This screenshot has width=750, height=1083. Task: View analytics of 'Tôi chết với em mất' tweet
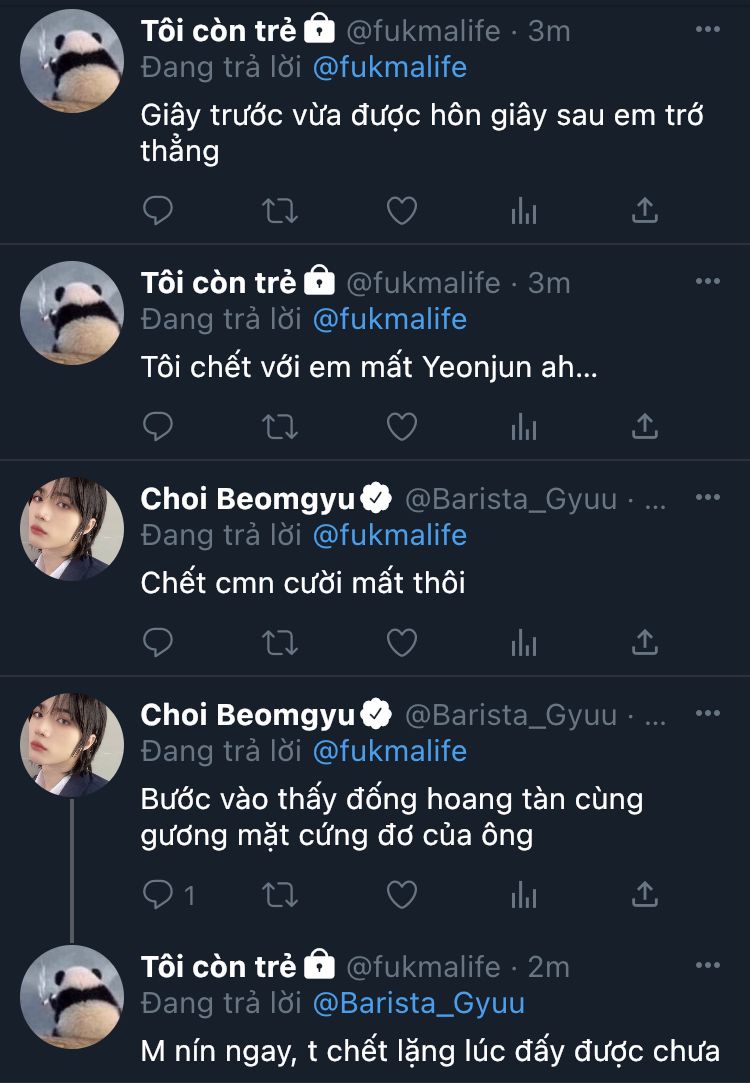click(x=524, y=427)
